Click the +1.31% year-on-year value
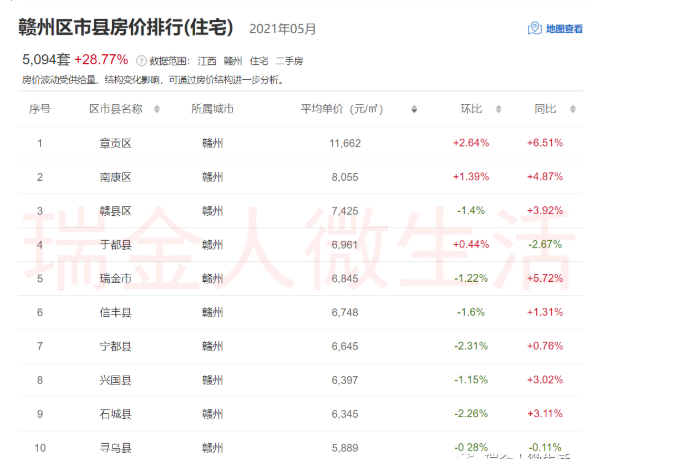This screenshot has height=459, width=678. click(545, 312)
